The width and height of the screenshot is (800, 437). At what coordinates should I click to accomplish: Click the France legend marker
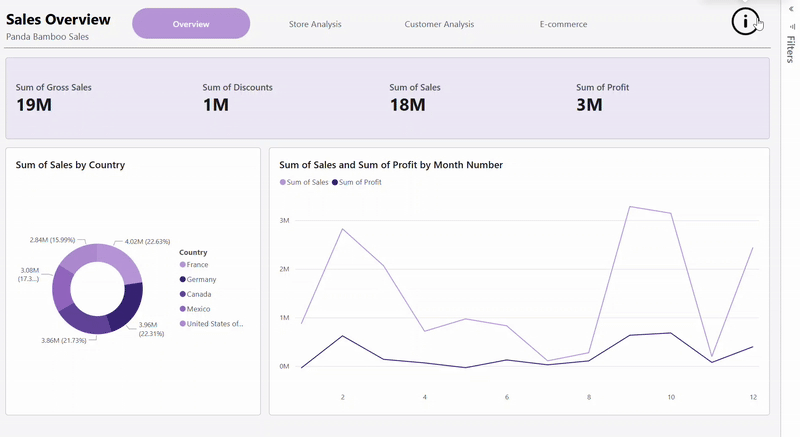(183, 265)
